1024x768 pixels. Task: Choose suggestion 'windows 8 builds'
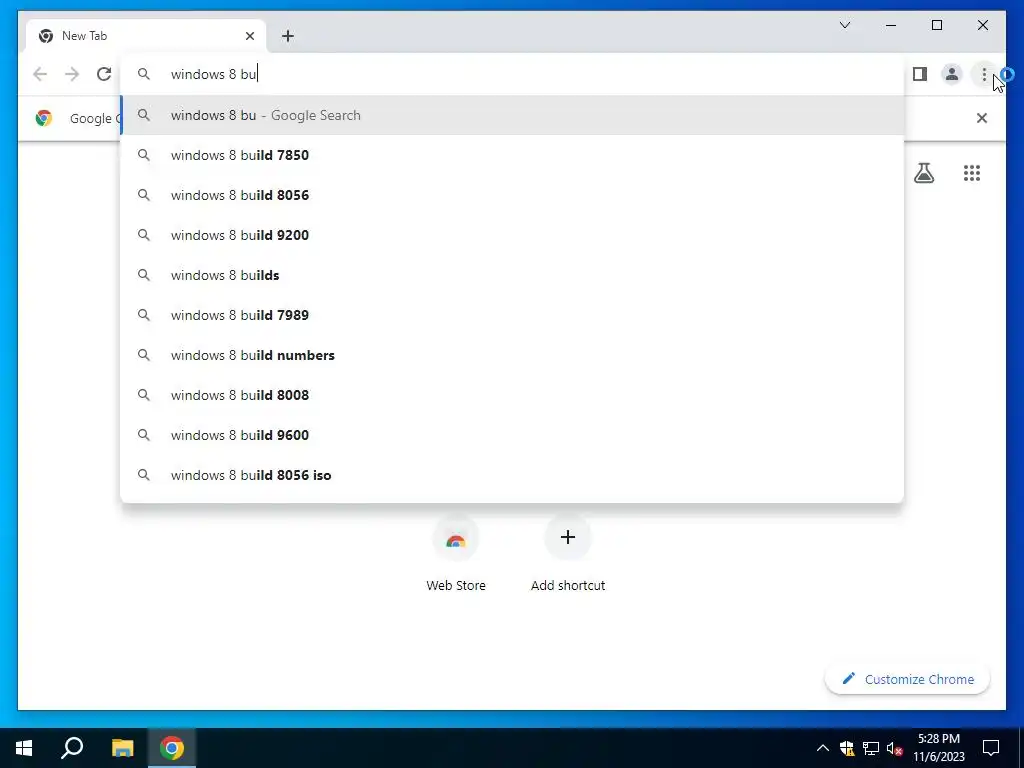[512, 275]
